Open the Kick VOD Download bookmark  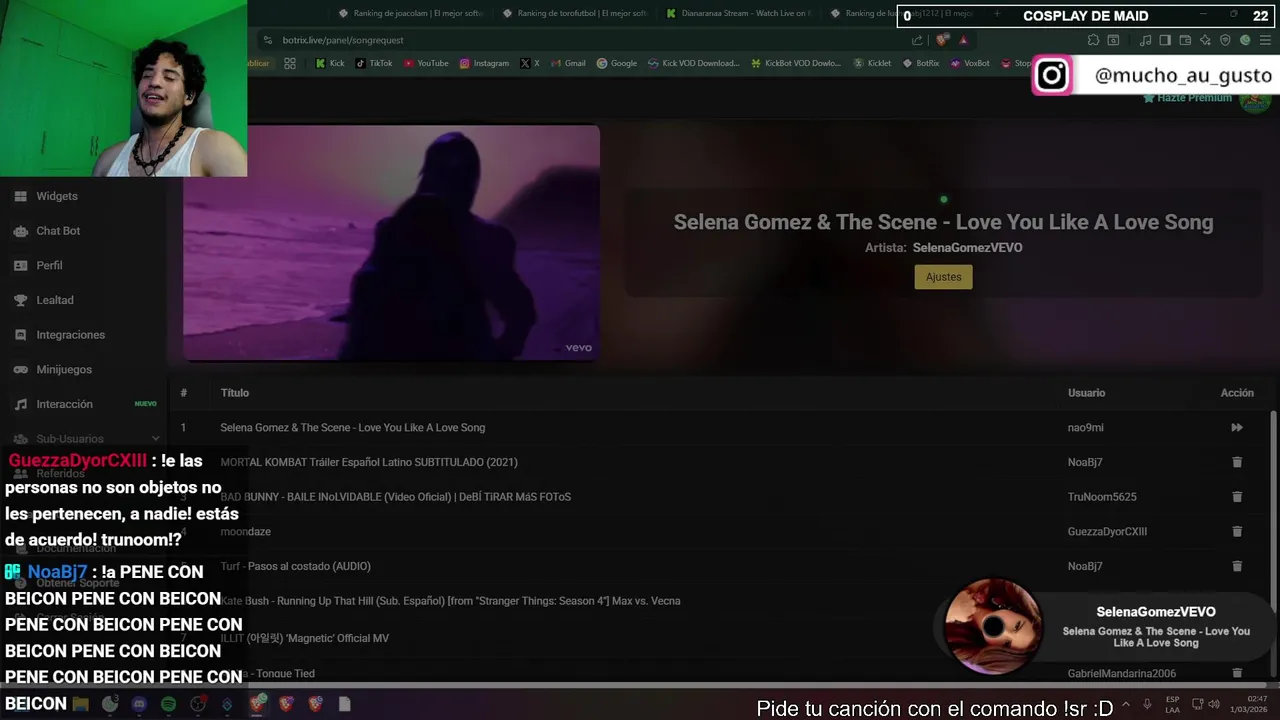pos(693,63)
